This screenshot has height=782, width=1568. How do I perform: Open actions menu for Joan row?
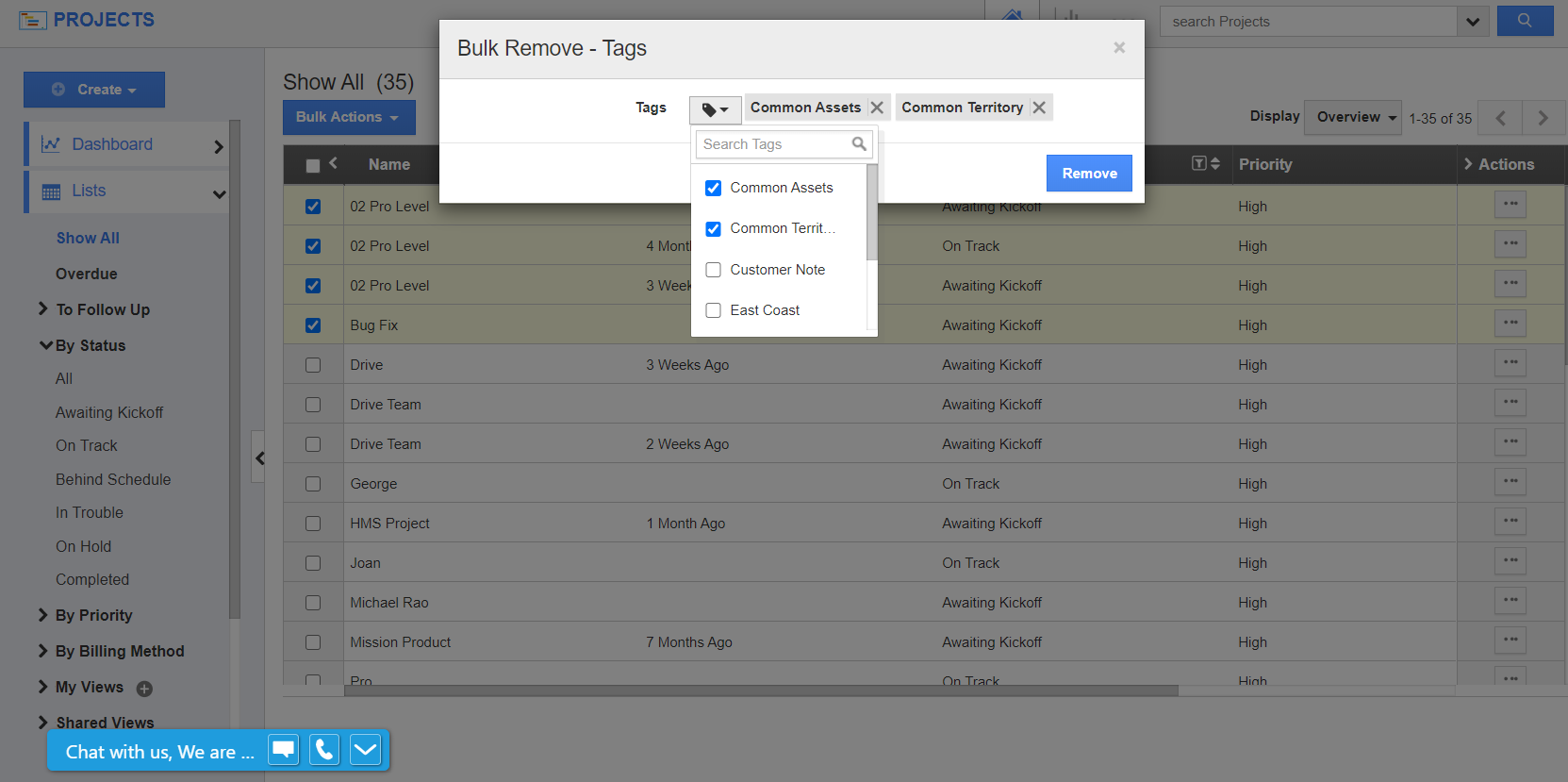pyautogui.click(x=1510, y=561)
